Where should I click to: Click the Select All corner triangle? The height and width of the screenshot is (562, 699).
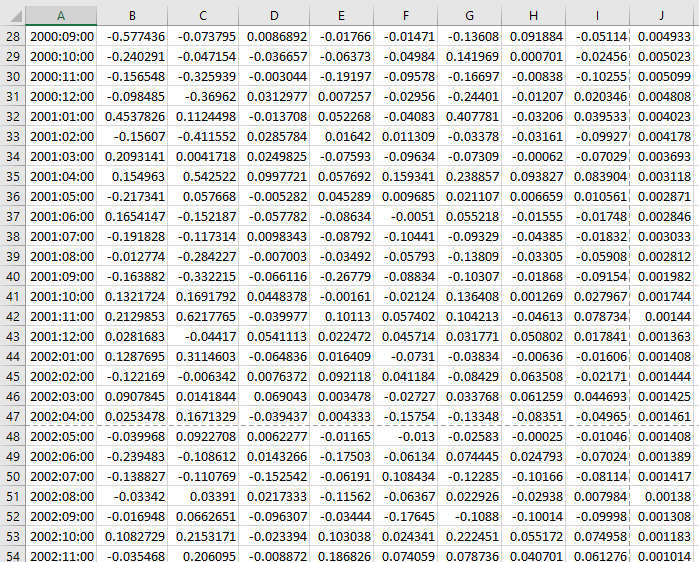click(16, 16)
